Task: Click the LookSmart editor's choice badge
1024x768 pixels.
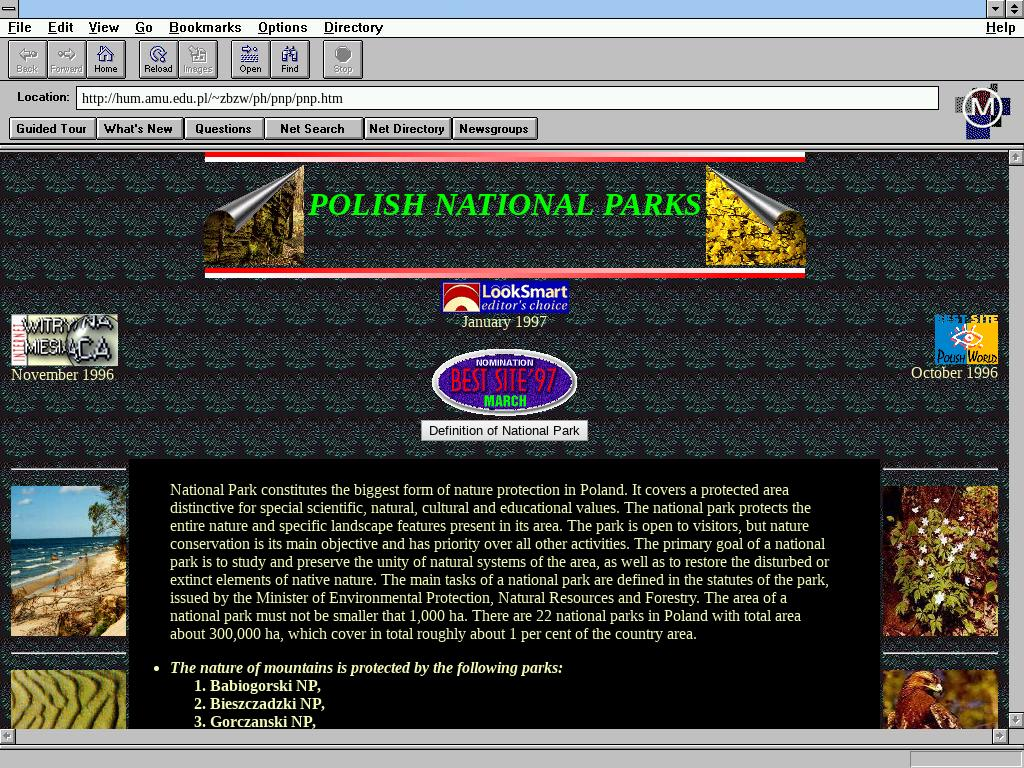Action: pos(505,297)
